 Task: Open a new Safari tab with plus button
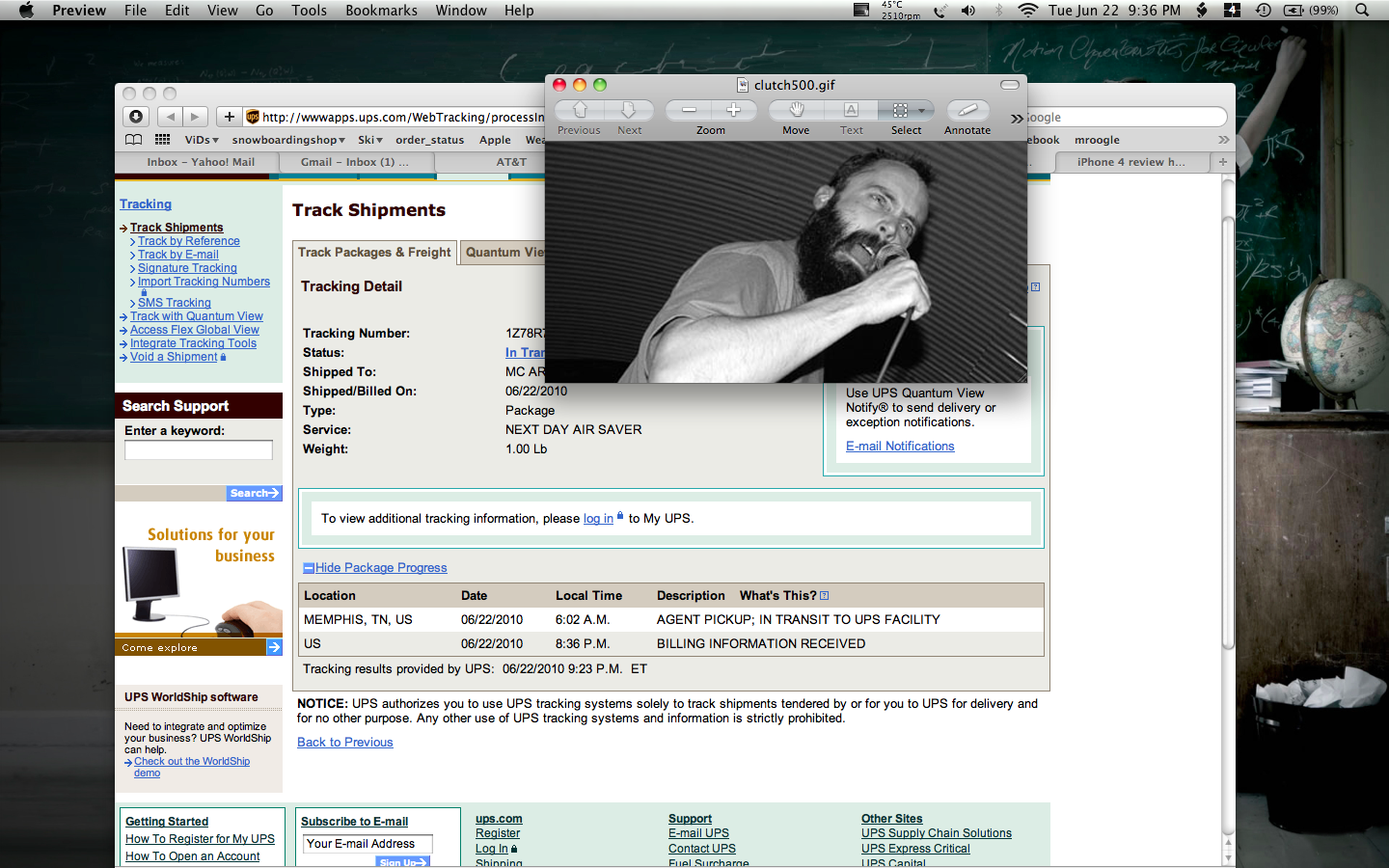pos(1223,162)
